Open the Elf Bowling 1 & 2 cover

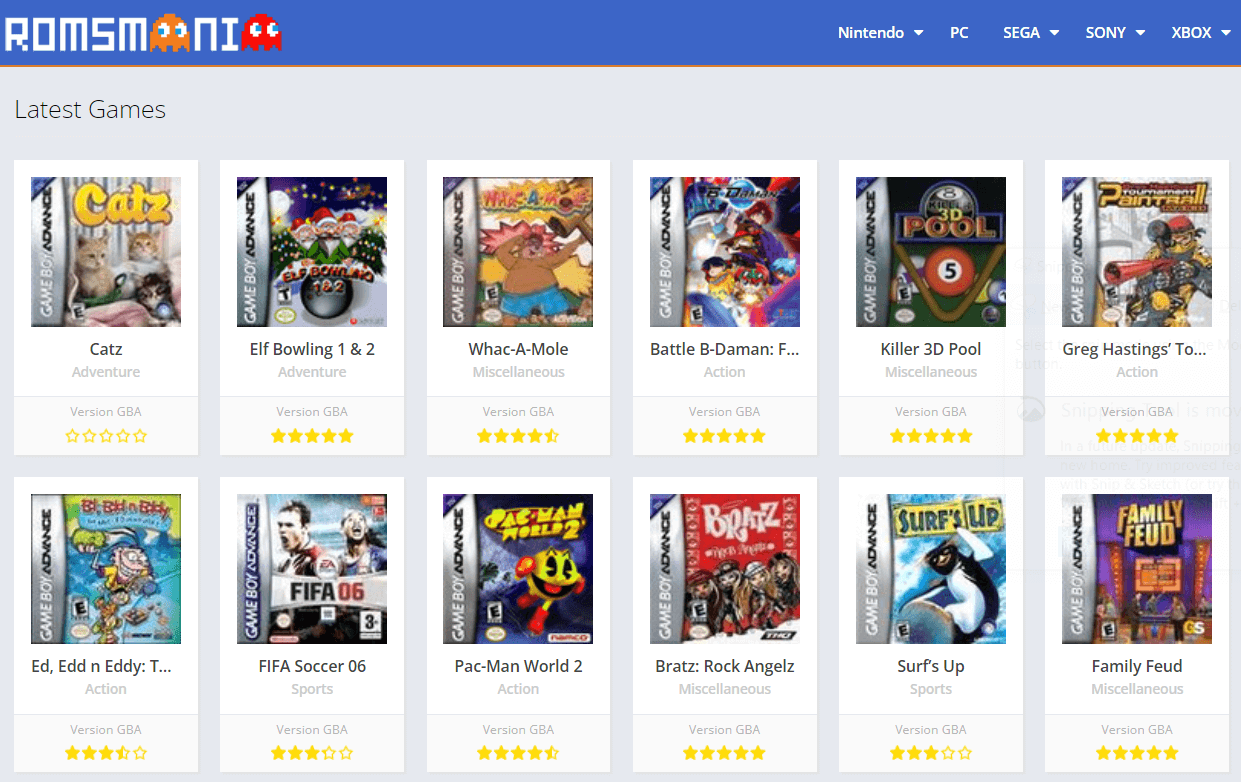[312, 252]
